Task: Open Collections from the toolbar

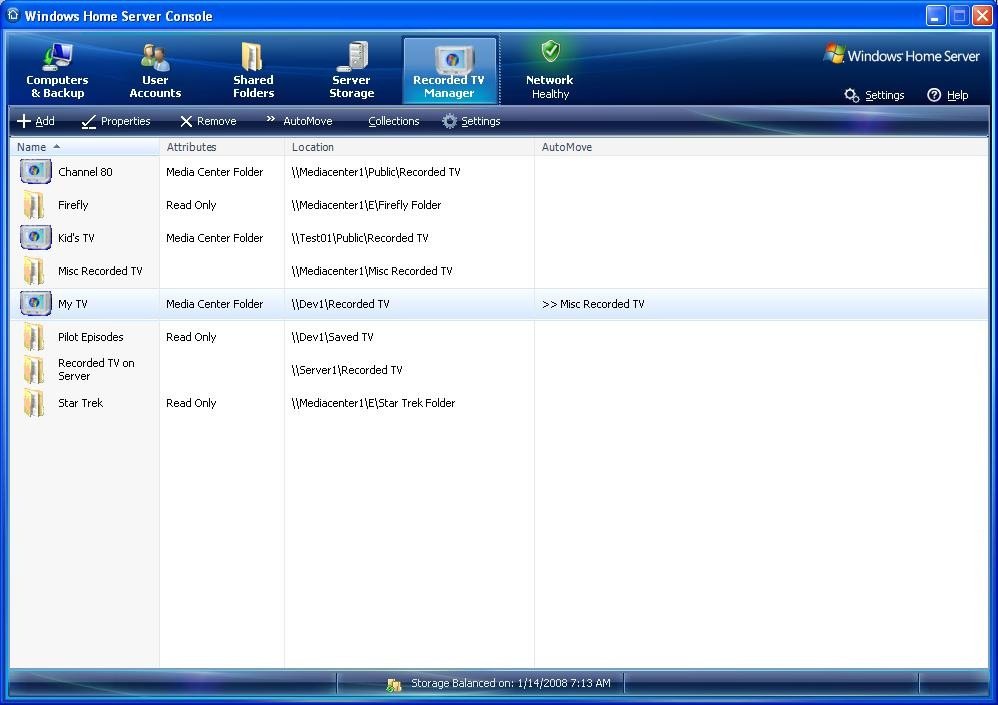Action: pos(394,121)
